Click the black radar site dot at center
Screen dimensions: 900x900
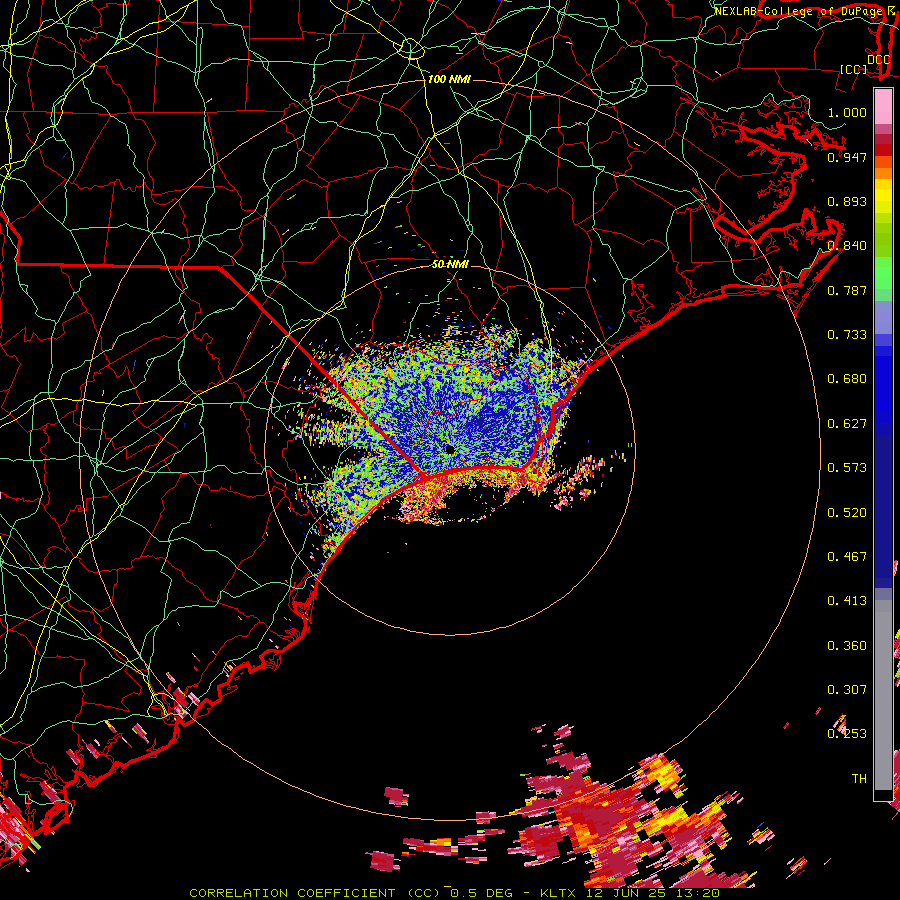tap(450, 449)
